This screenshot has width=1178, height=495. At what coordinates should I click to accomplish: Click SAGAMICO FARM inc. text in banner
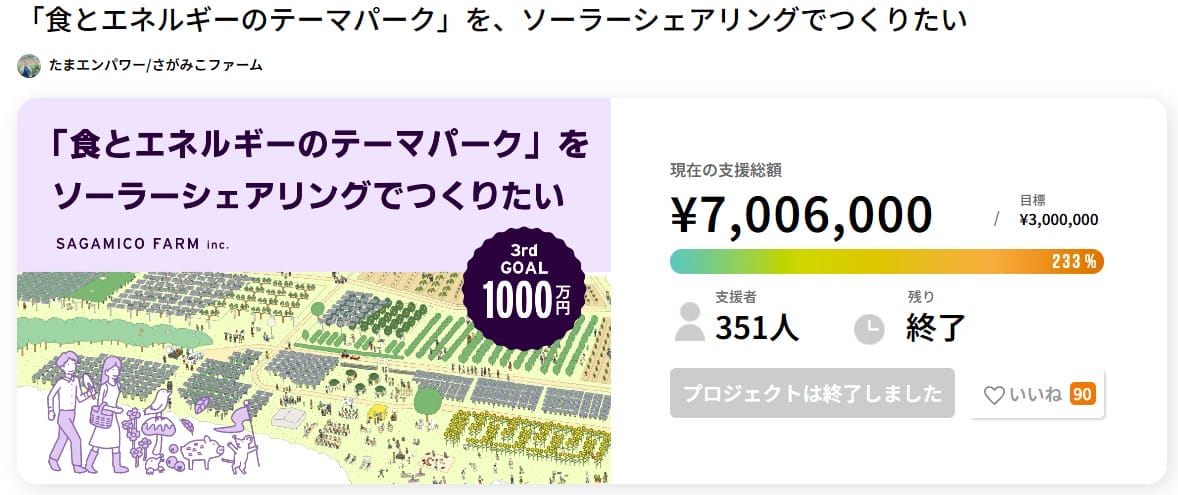click(x=142, y=243)
